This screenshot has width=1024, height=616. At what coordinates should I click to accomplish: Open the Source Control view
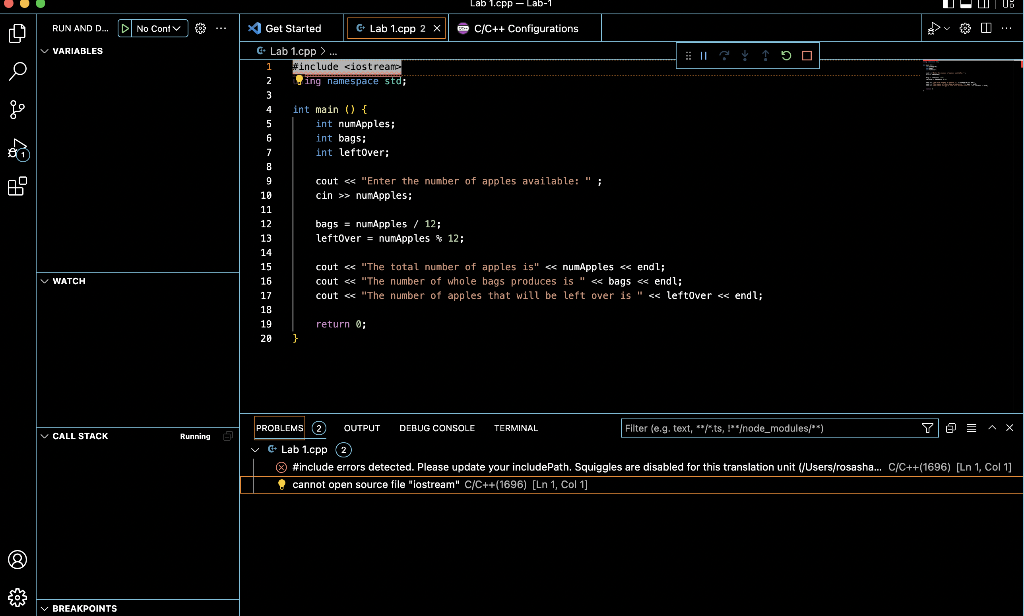point(17,109)
